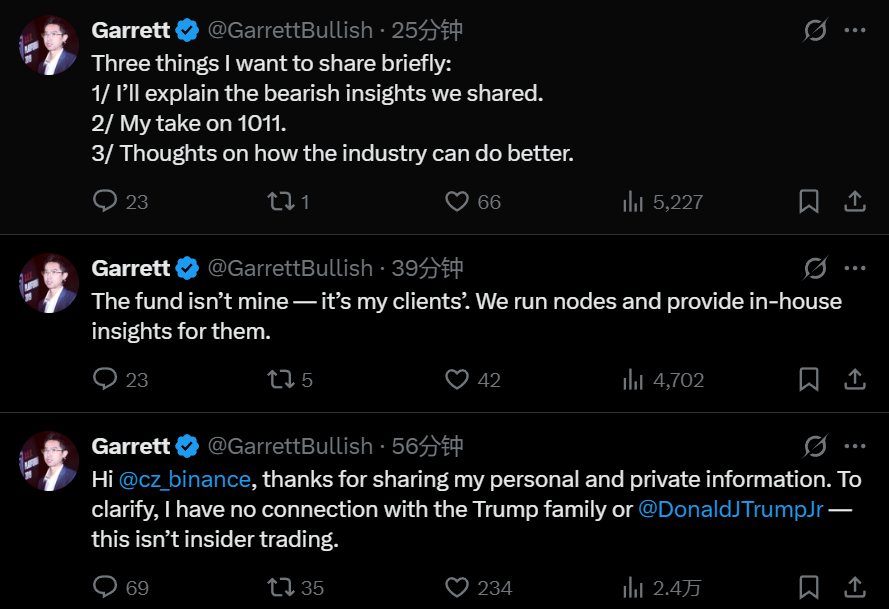This screenshot has height=609, width=889.
Task: Like the tweet with 234 likes
Action: click(x=457, y=587)
